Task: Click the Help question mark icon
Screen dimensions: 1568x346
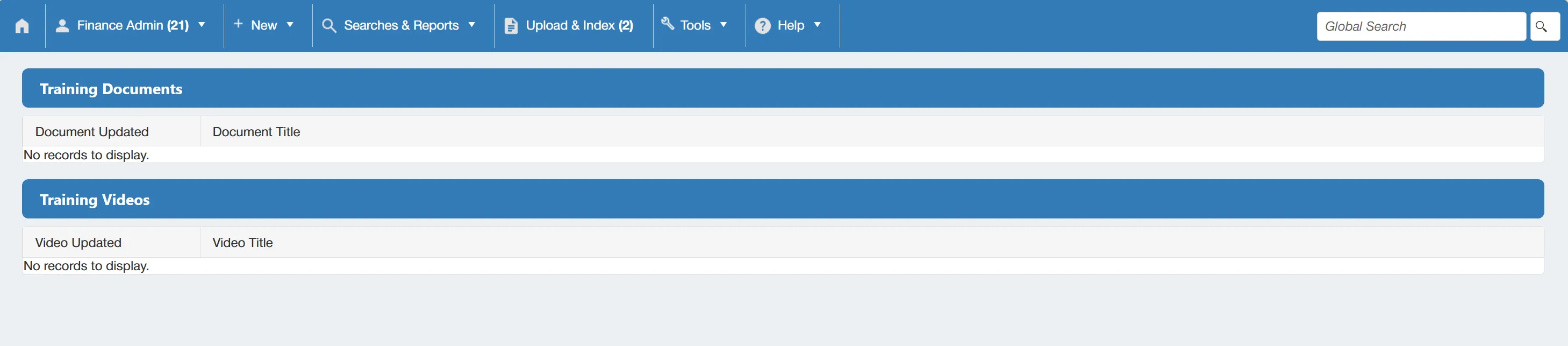Action: pyautogui.click(x=763, y=26)
